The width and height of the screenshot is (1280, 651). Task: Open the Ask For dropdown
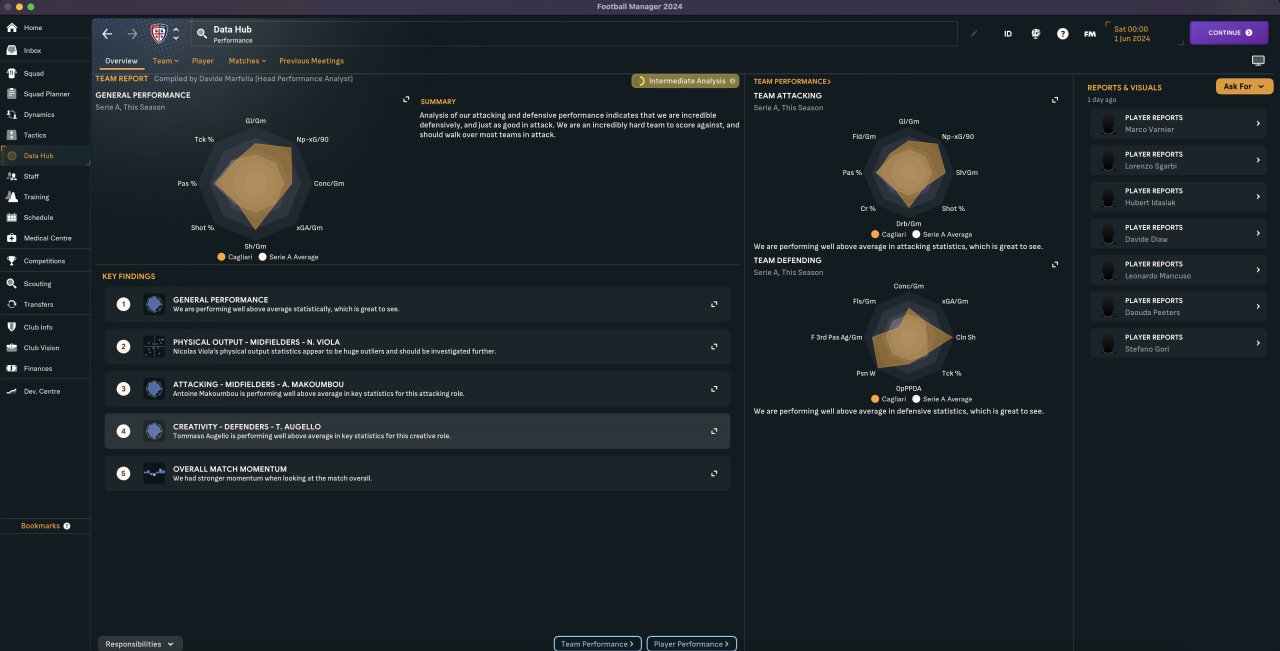[1244, 87]
